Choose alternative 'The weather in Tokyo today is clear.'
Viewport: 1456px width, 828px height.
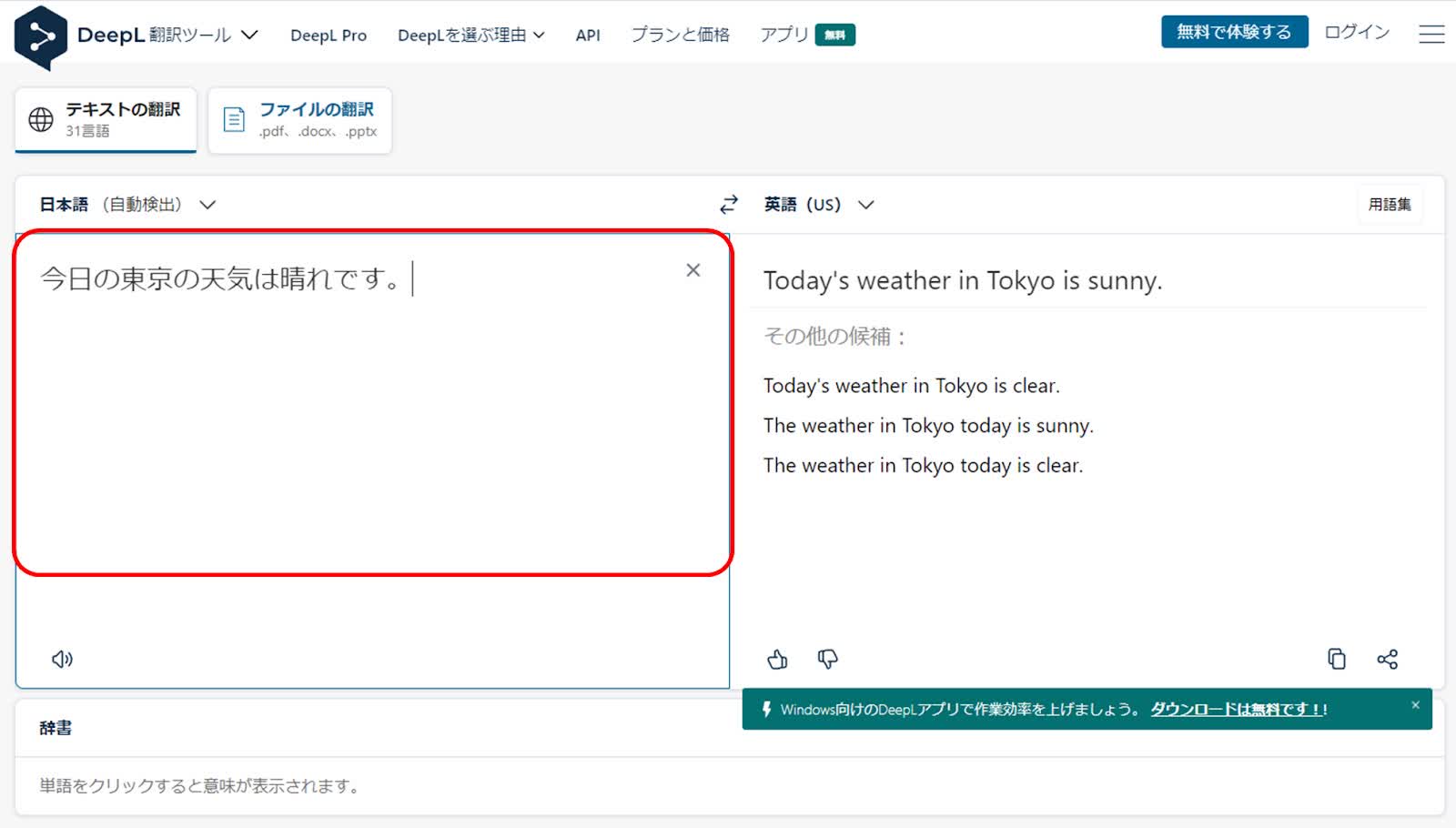(923, 466)
